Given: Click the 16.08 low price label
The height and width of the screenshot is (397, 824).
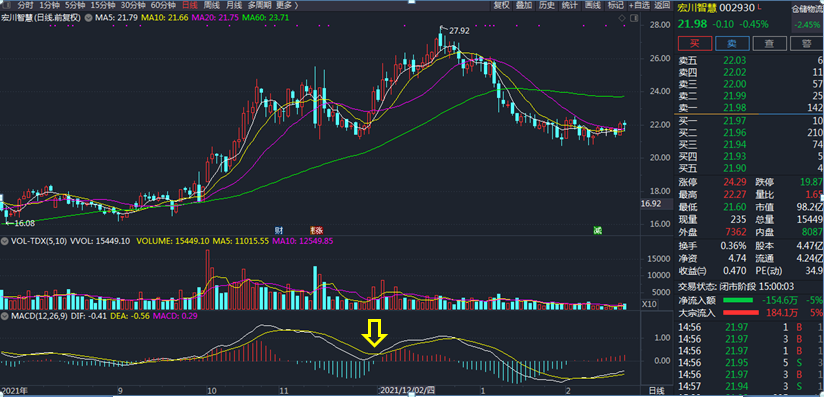Looking at the screenshot, I should click(24, 223).
